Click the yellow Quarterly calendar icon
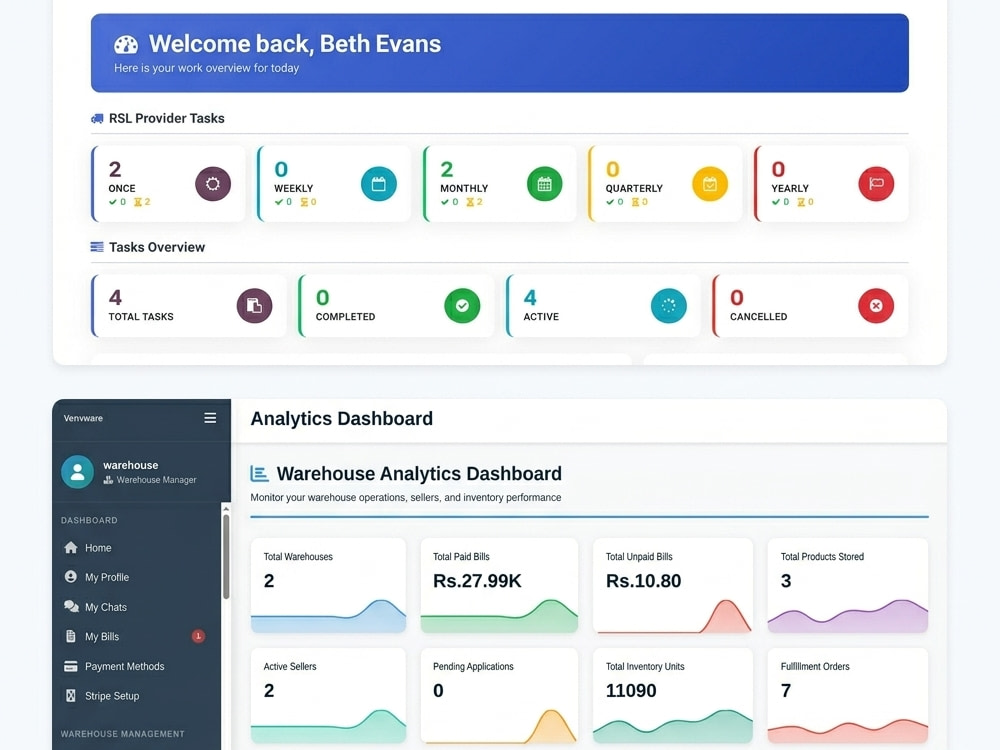1000x750 pixels. click(x=710, y=184)
